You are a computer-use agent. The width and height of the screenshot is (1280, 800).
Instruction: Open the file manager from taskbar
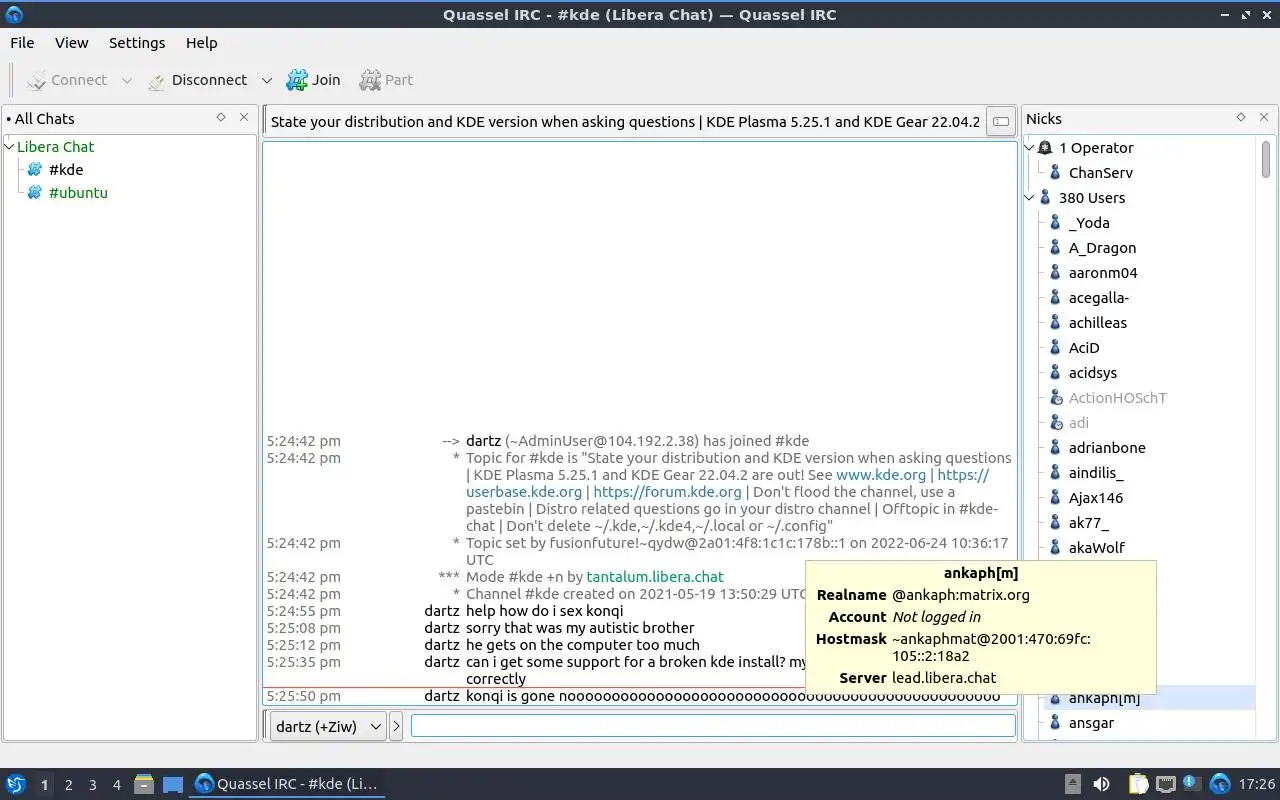coord(144,785)
